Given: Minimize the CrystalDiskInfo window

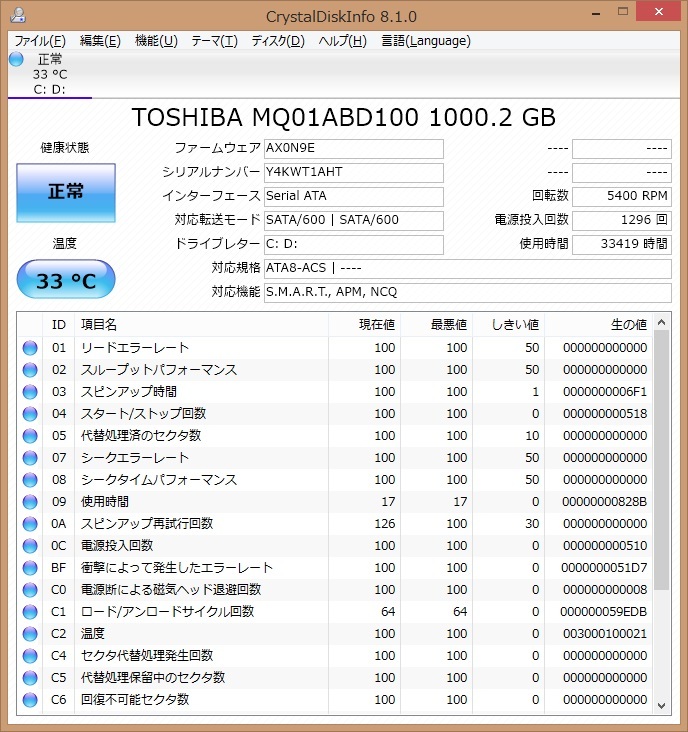Looking at the screenshot, I should [596, 13].
